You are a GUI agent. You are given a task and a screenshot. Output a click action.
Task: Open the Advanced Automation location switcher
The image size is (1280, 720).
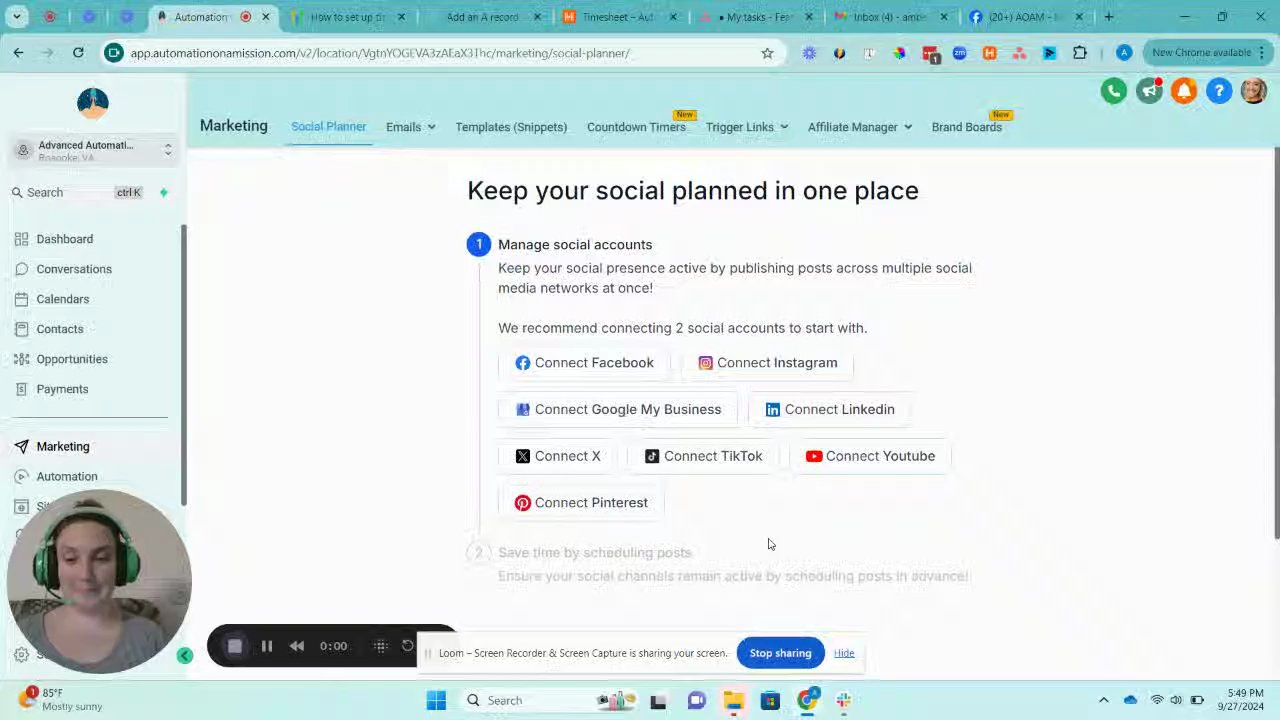[93, 150]
